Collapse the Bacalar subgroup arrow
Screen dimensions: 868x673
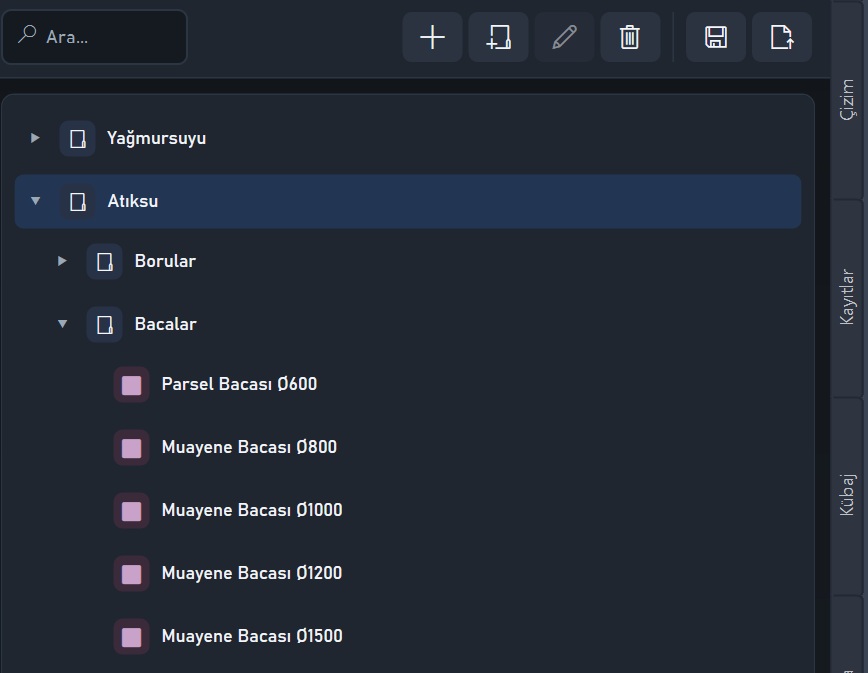(63, 324)
